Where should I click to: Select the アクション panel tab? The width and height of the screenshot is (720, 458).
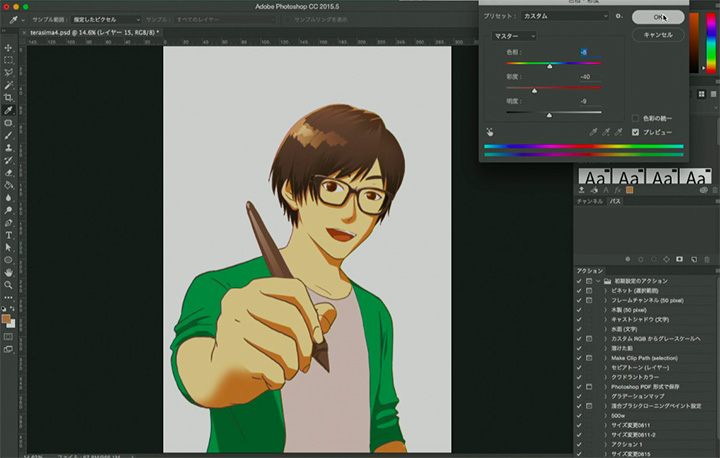point(590,271)
